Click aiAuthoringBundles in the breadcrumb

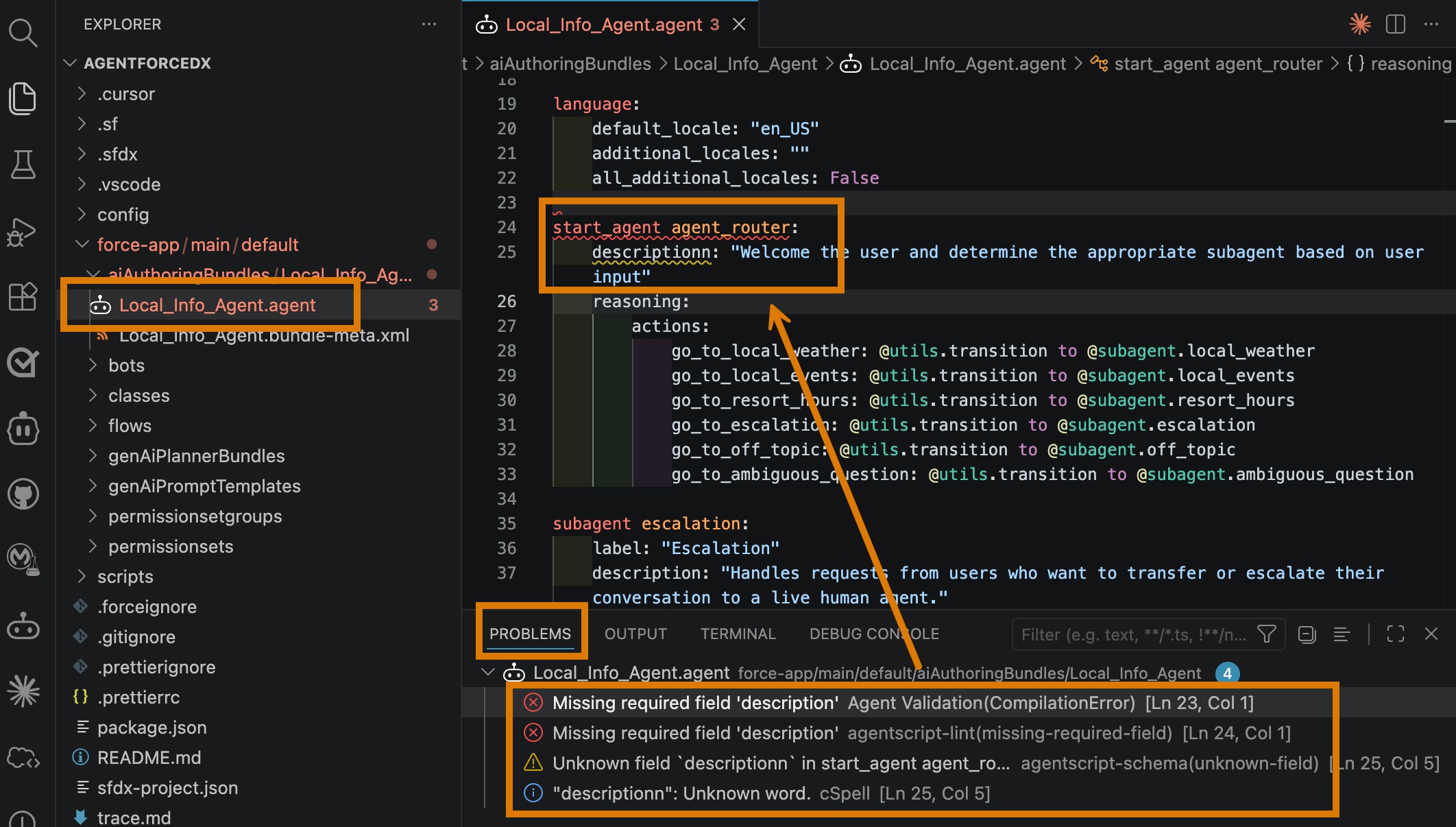tap(570, 64)
